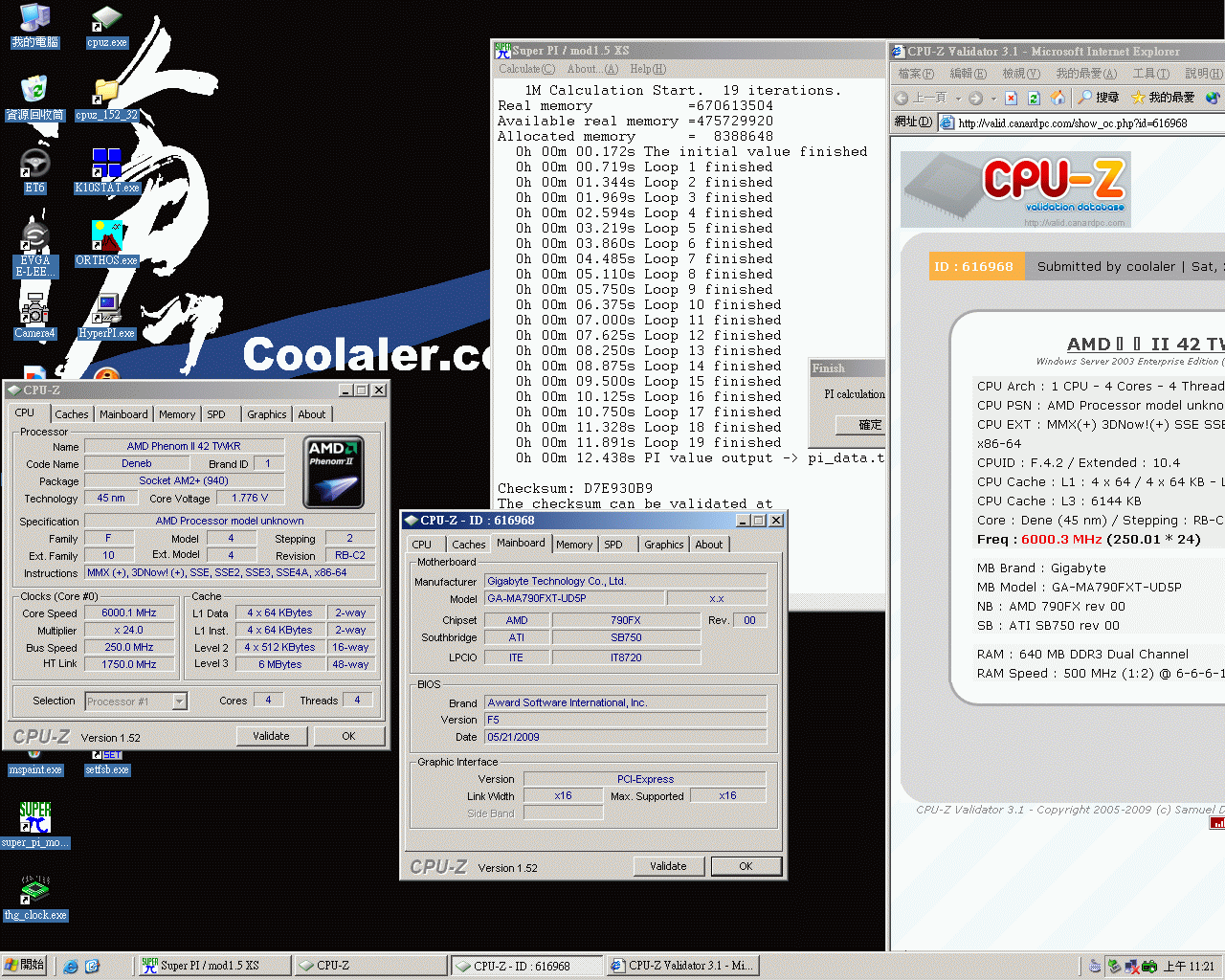Open the Recycle Bin desktop icon
Viewport: 1225px width, 980px height.
coord(35,99)
